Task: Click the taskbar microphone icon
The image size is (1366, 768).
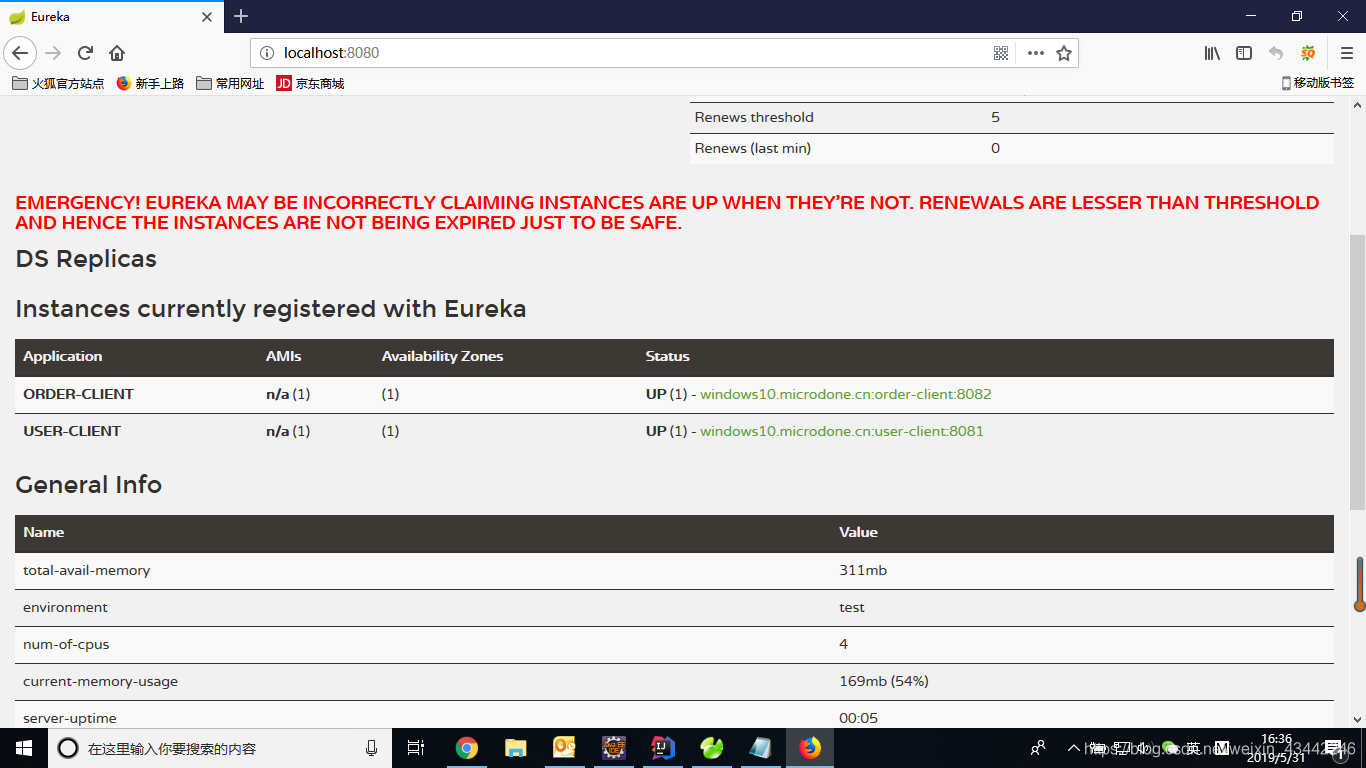Action: click(371, 748)
